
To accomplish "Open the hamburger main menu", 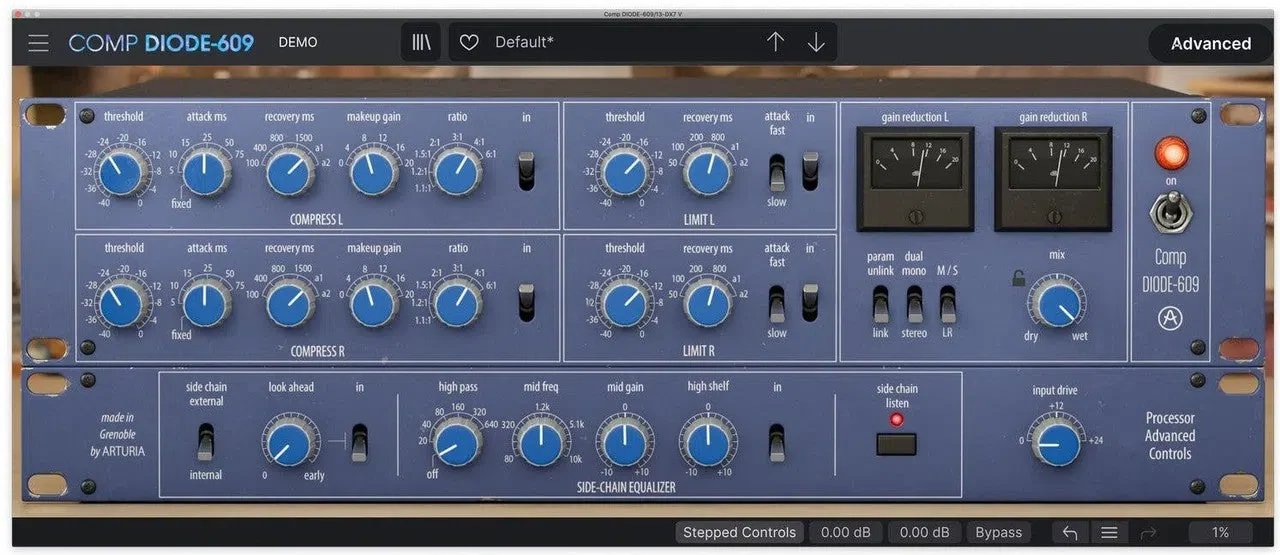I will [x=38, y=43].
